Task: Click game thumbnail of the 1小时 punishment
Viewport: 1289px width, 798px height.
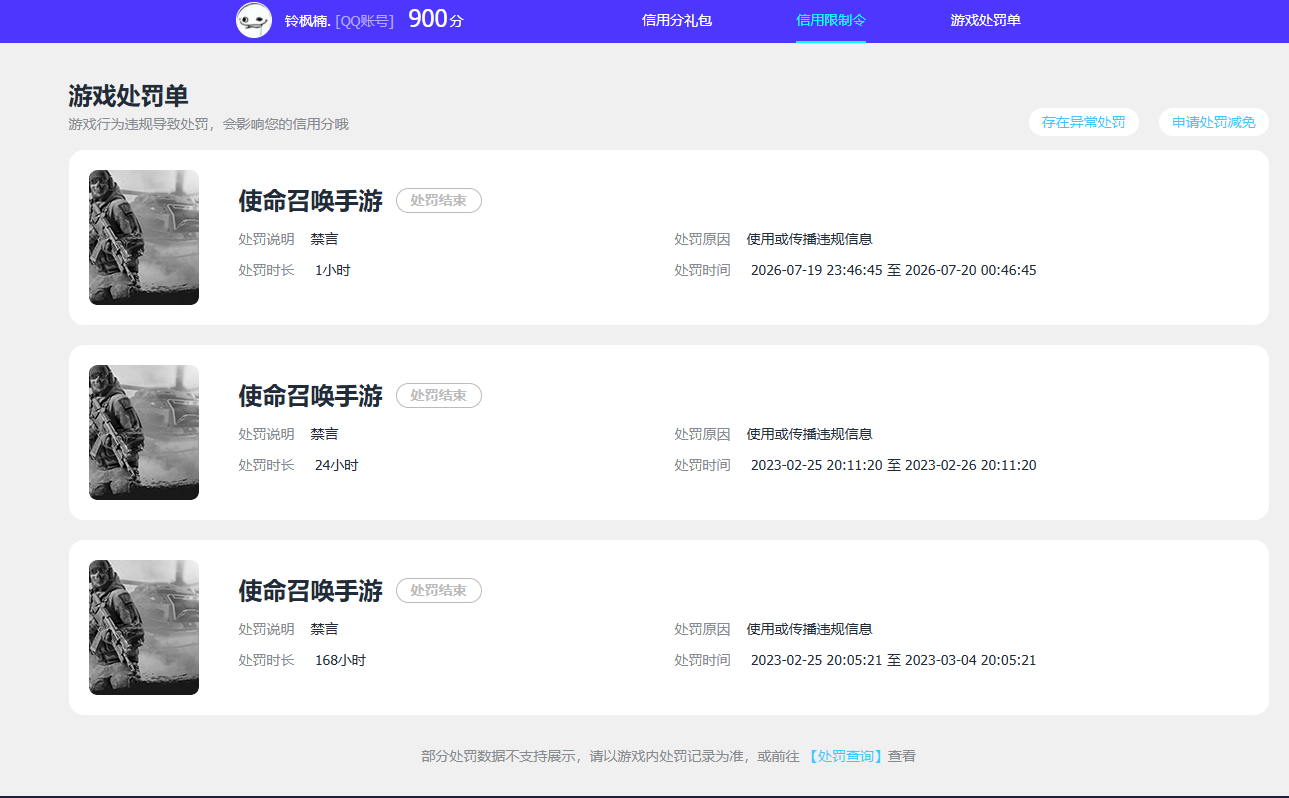Action: [x=144, y=237]
